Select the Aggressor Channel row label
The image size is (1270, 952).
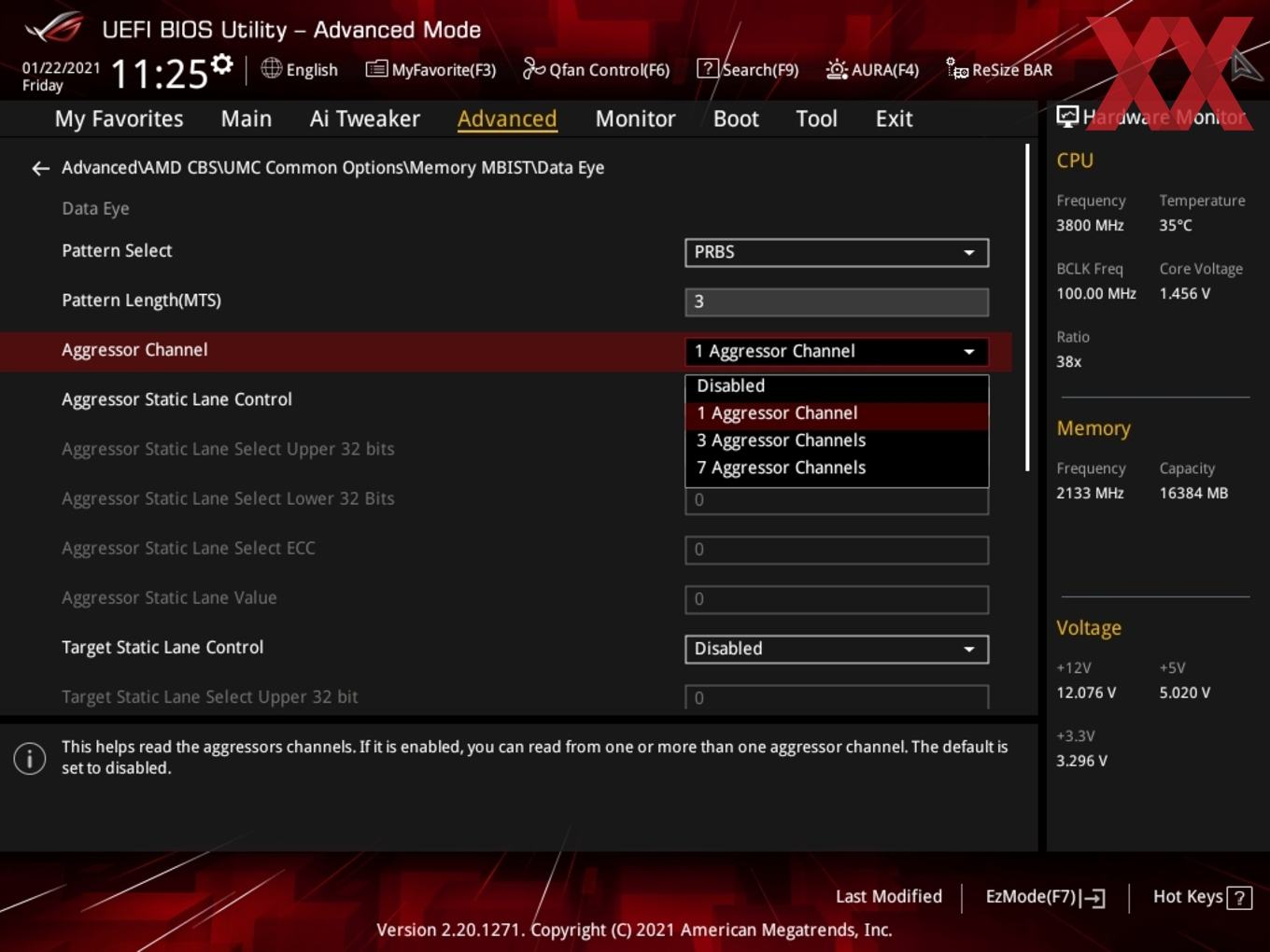[x=134, y=350]
